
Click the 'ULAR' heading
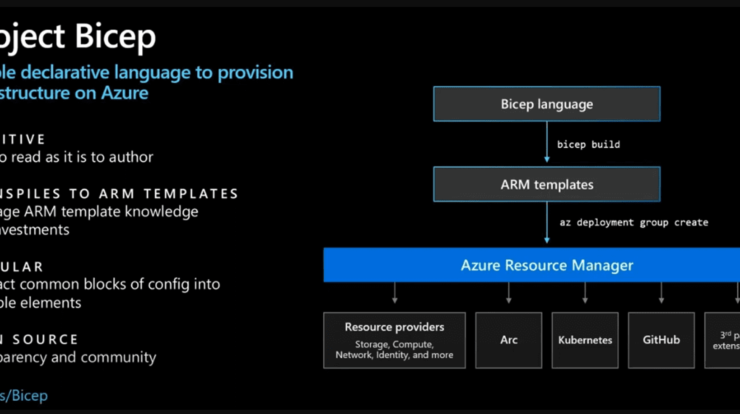(x=22, y=267)
